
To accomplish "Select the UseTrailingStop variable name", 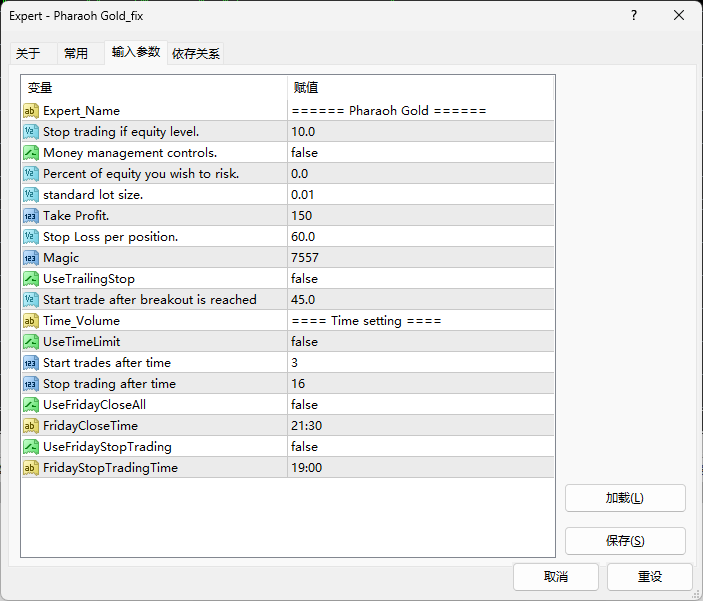I will click(89, 279).
